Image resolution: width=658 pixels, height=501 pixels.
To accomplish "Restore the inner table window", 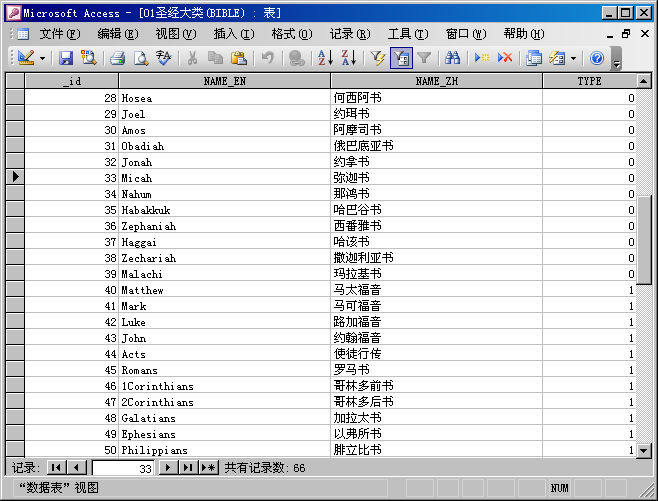I will [x=626, y=34].
